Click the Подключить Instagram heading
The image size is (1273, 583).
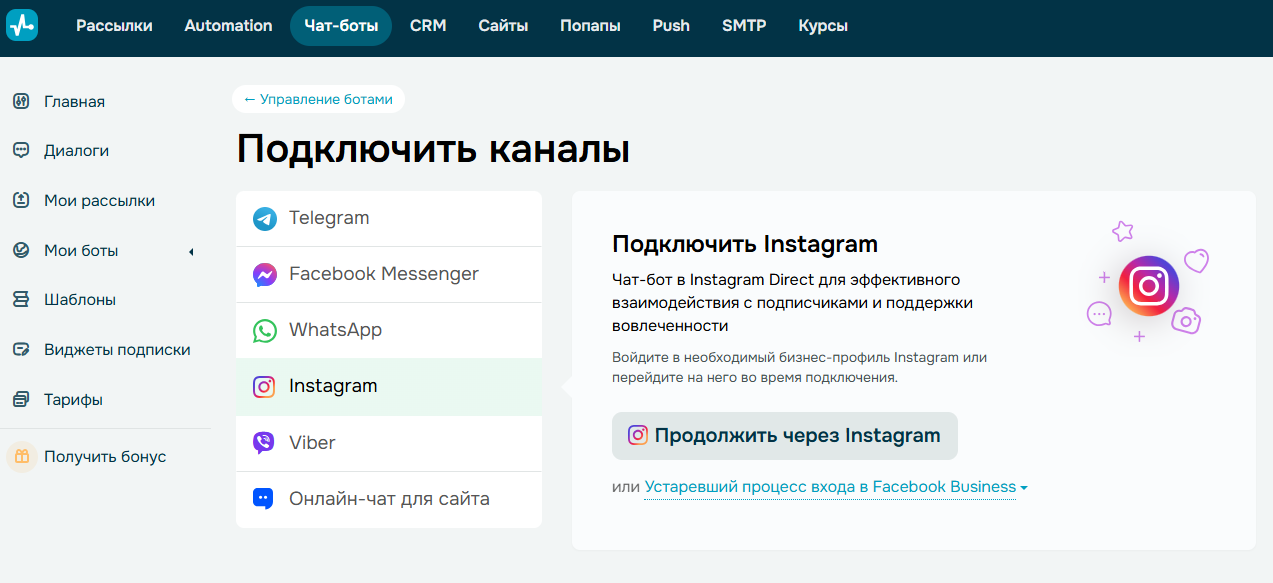[x=745, y=244]
